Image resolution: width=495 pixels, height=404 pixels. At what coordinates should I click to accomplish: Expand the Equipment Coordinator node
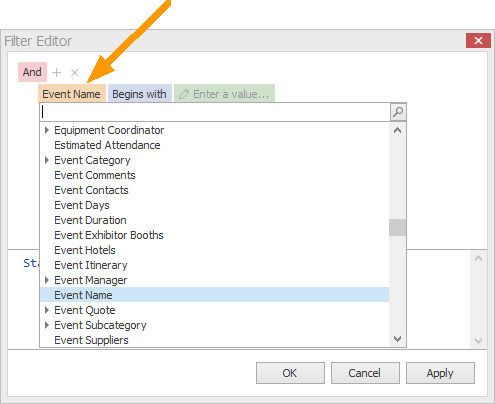pyautogui.click(x=47, y=130)
